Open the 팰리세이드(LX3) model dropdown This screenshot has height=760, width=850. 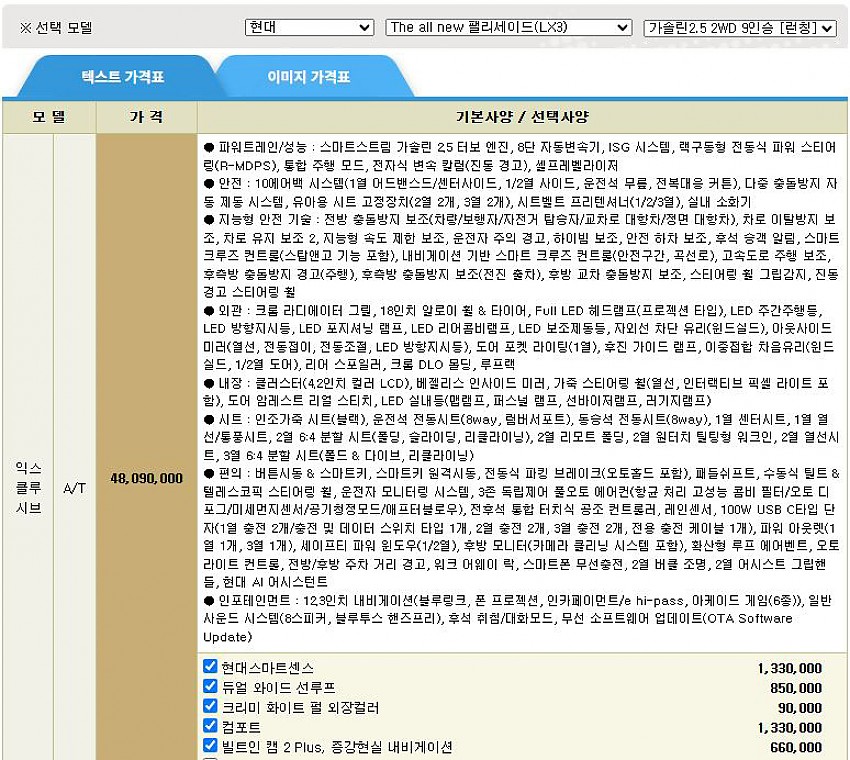click(x=508, y=27)
